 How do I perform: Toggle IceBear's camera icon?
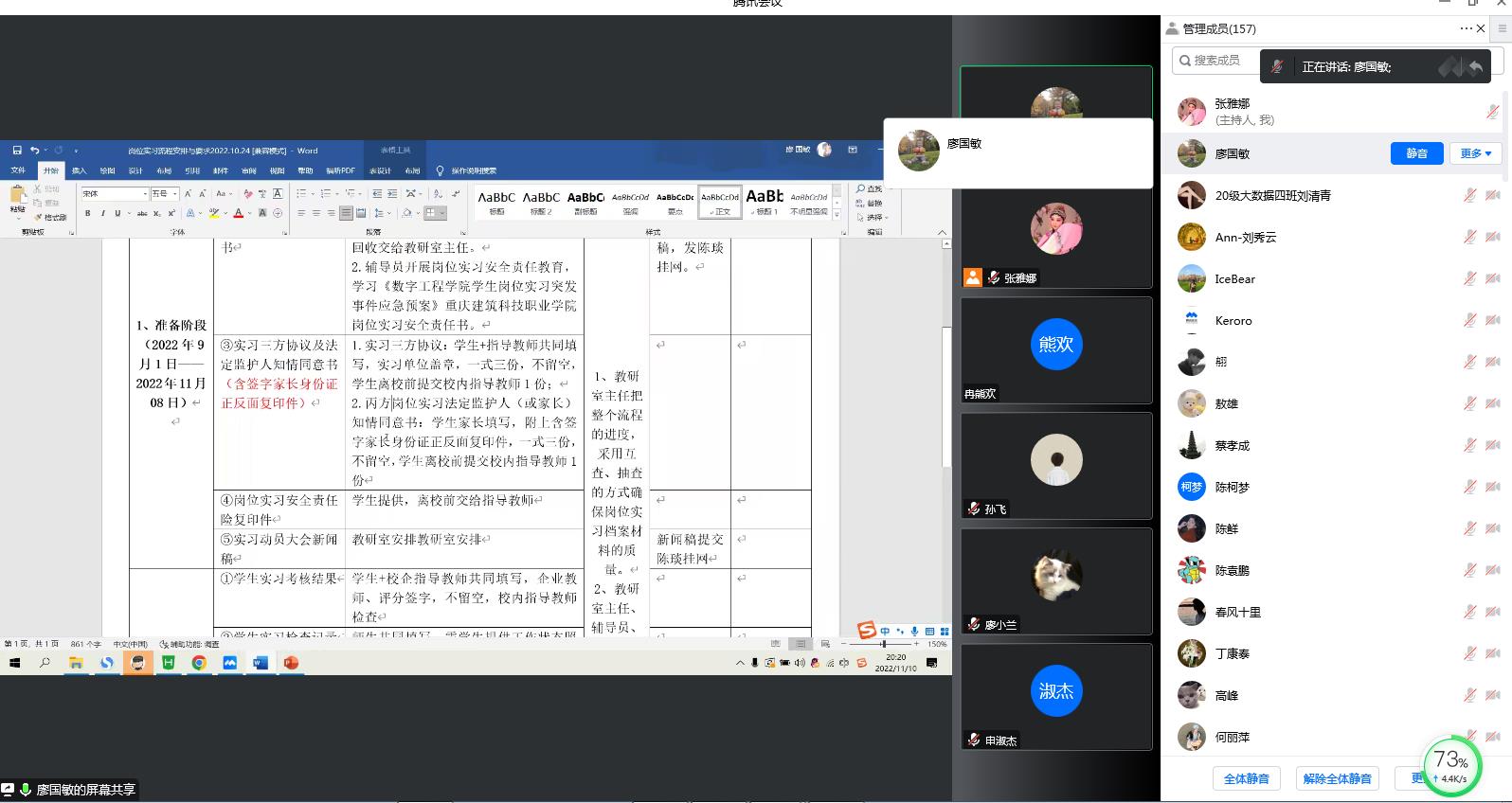click(x=1492, y=278)
